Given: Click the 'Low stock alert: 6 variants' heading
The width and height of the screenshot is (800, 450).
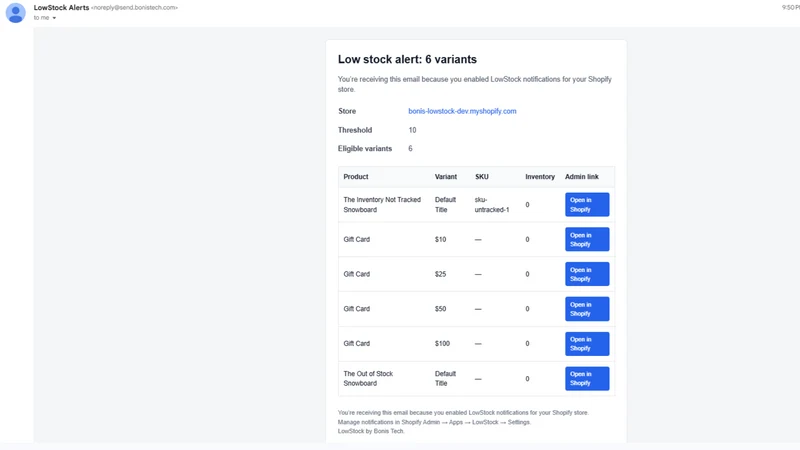Looking at the screenshot, I should click(407, 59).
